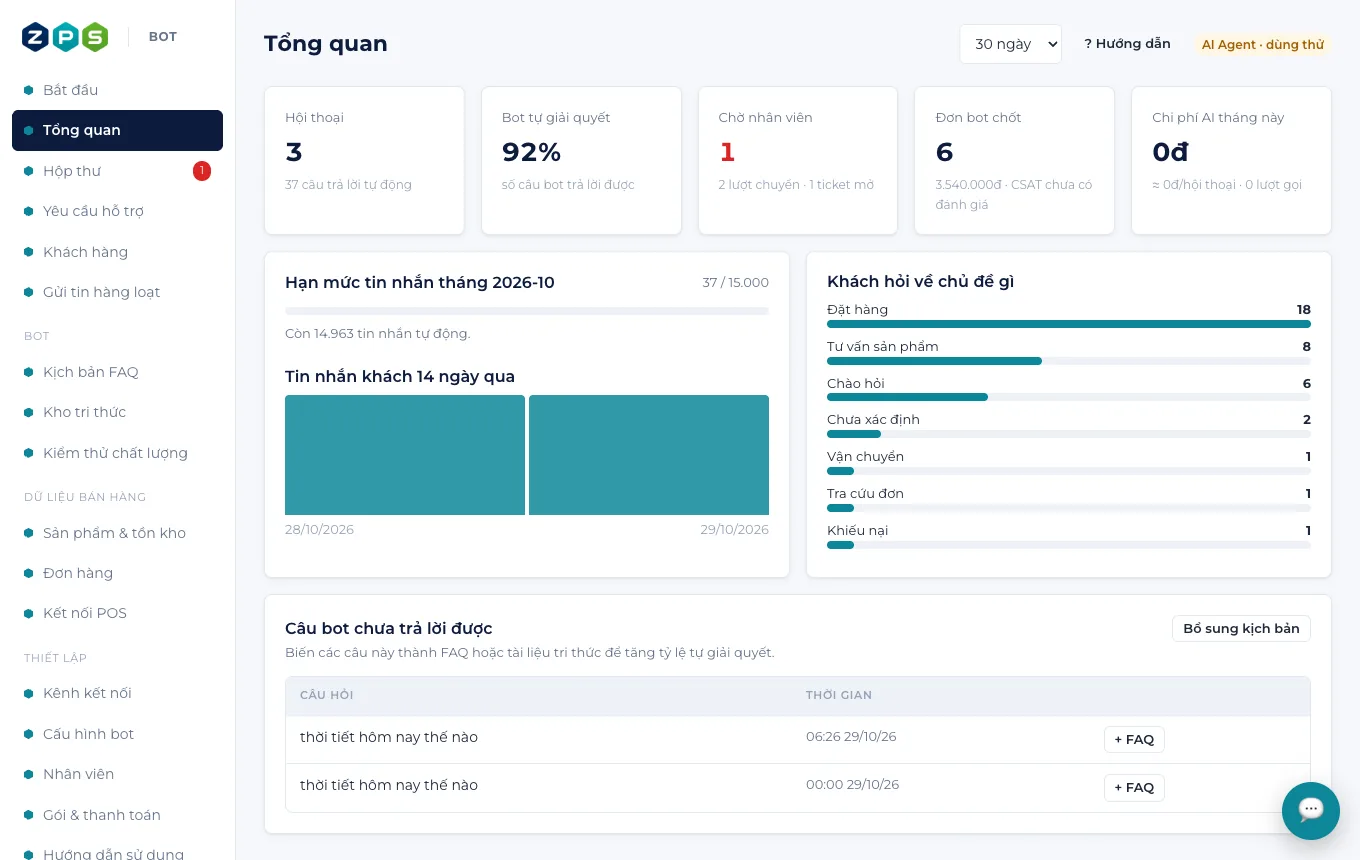
Task: Click the Khiếu nại topic label
Action: click(x=858, y=531)
